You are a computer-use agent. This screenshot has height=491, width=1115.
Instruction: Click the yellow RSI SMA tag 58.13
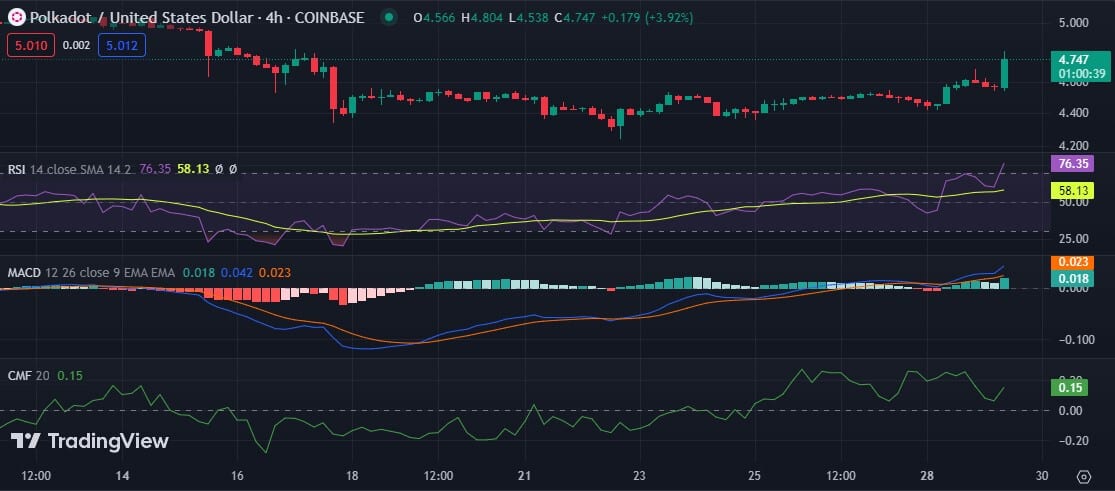coord(1072,189)
